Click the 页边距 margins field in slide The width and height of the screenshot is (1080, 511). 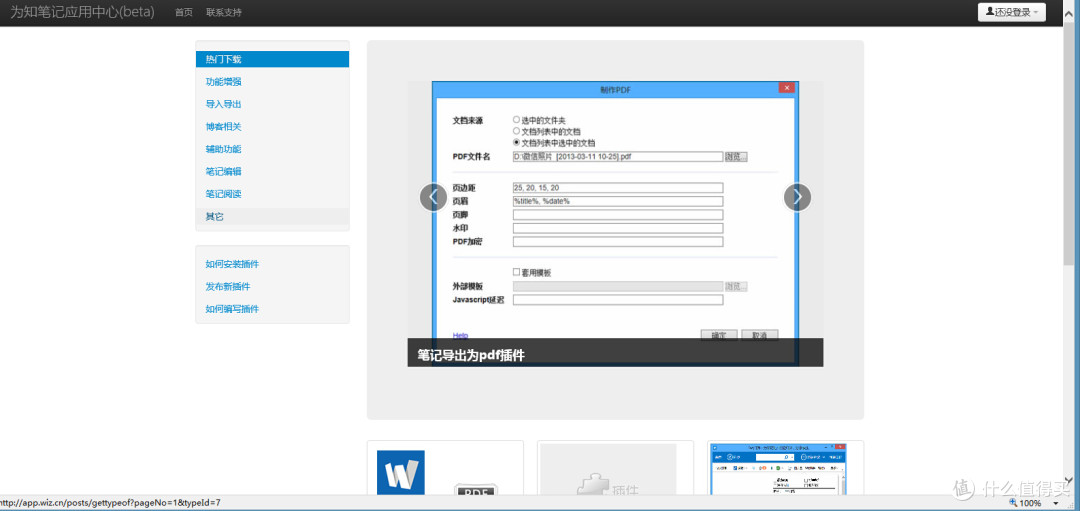tap(618, 188)
